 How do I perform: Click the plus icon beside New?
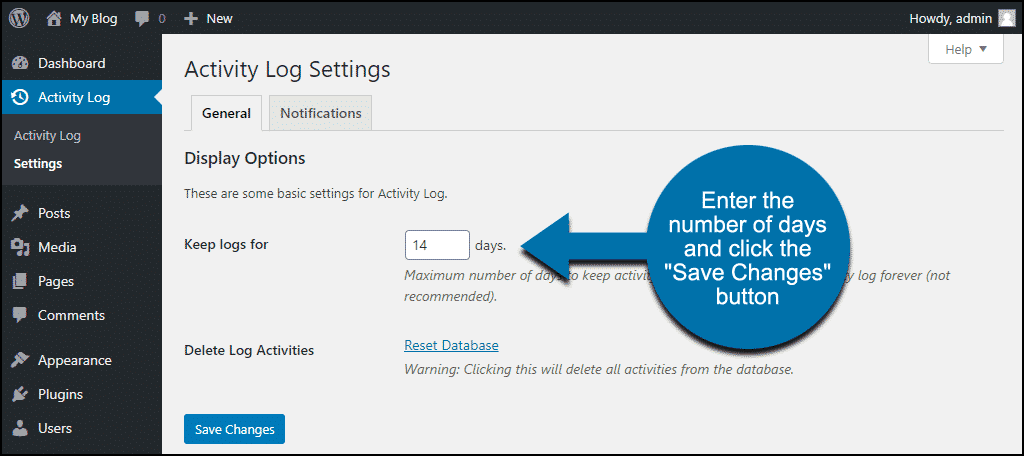pos(191,19)
